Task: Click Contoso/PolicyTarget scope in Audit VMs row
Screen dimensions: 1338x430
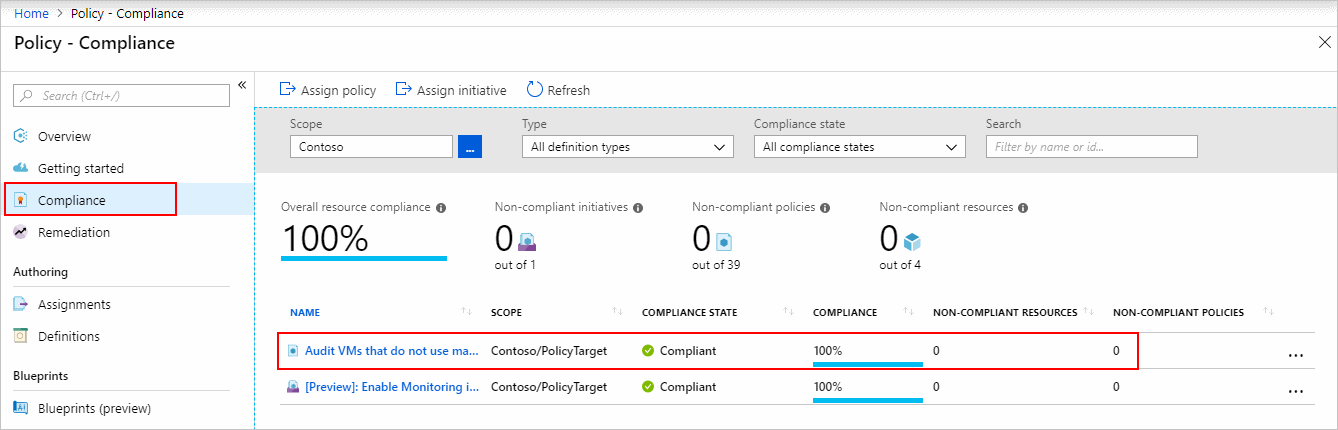Action: click(x=549, y=351)
